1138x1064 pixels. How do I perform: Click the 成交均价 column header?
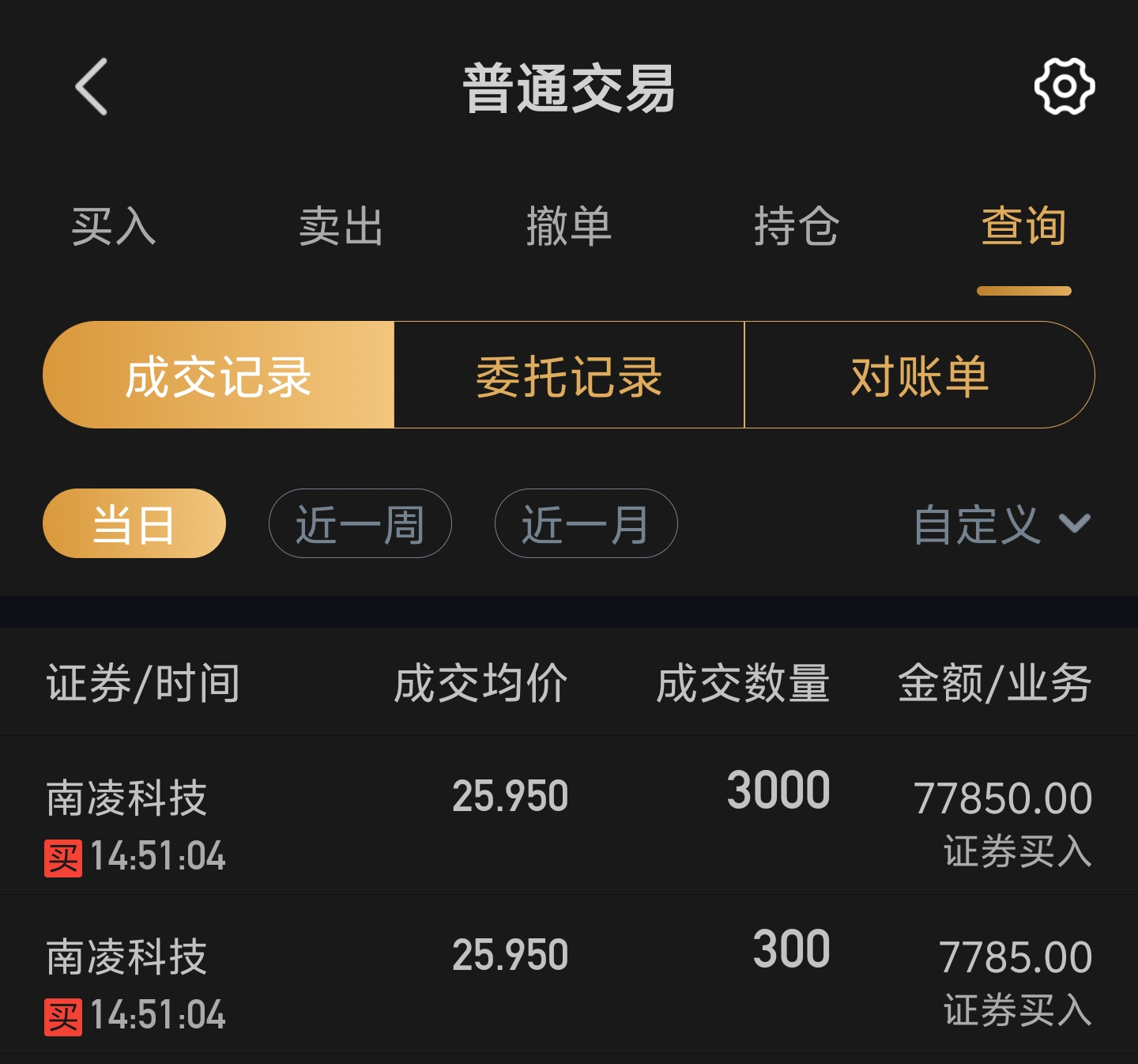pyautogui.click(x=480, y=683)
